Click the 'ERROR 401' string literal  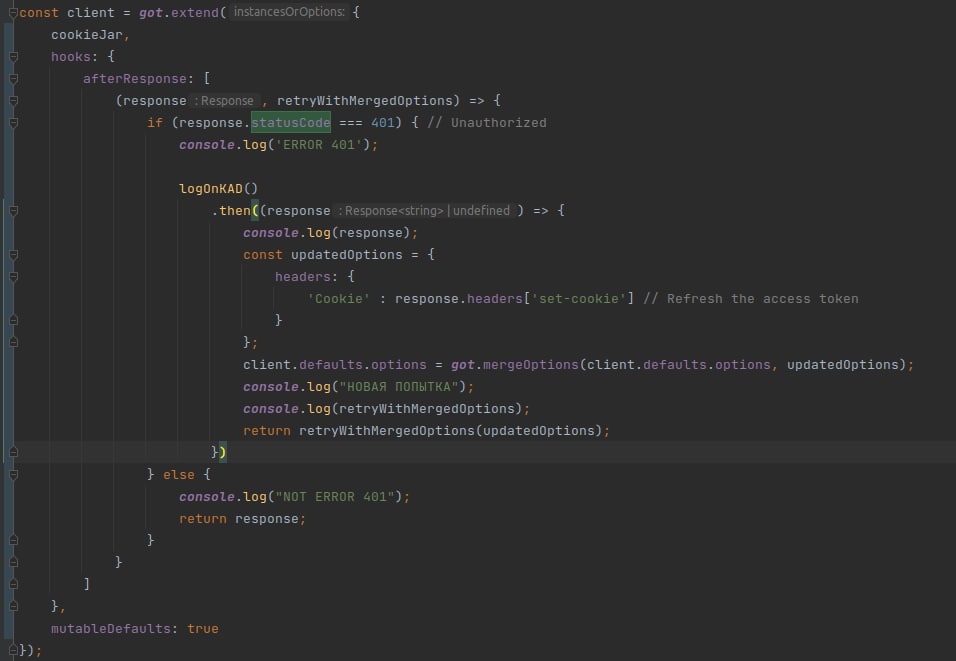[x=319, y=145]
